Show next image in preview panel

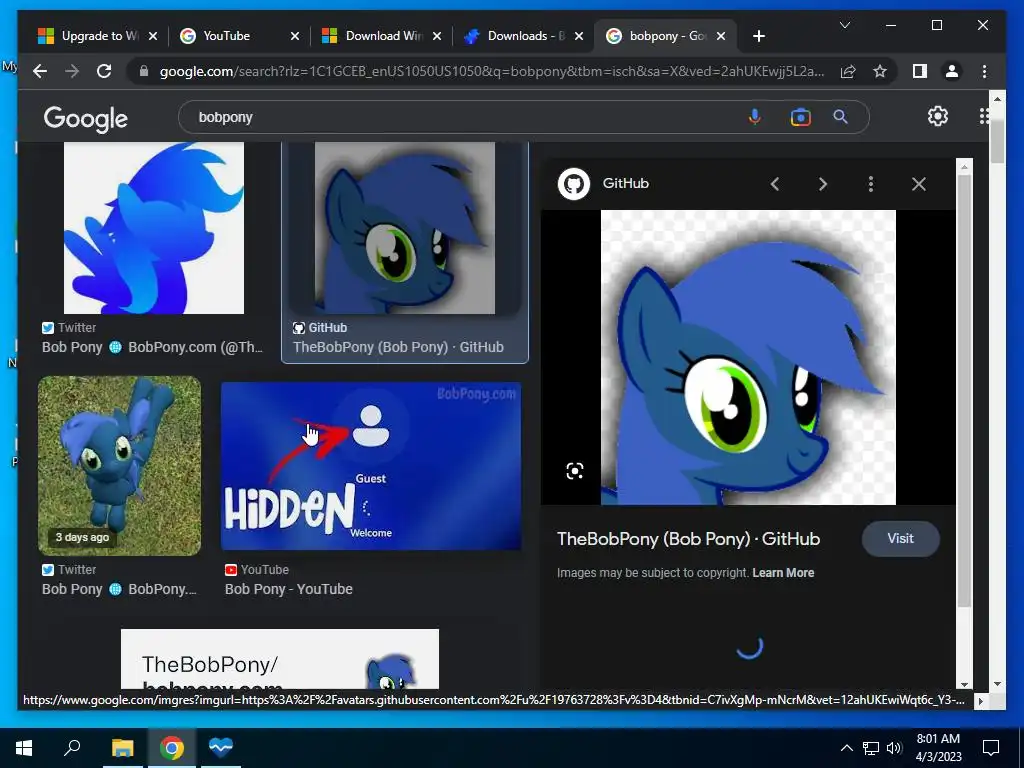(823, 184)
